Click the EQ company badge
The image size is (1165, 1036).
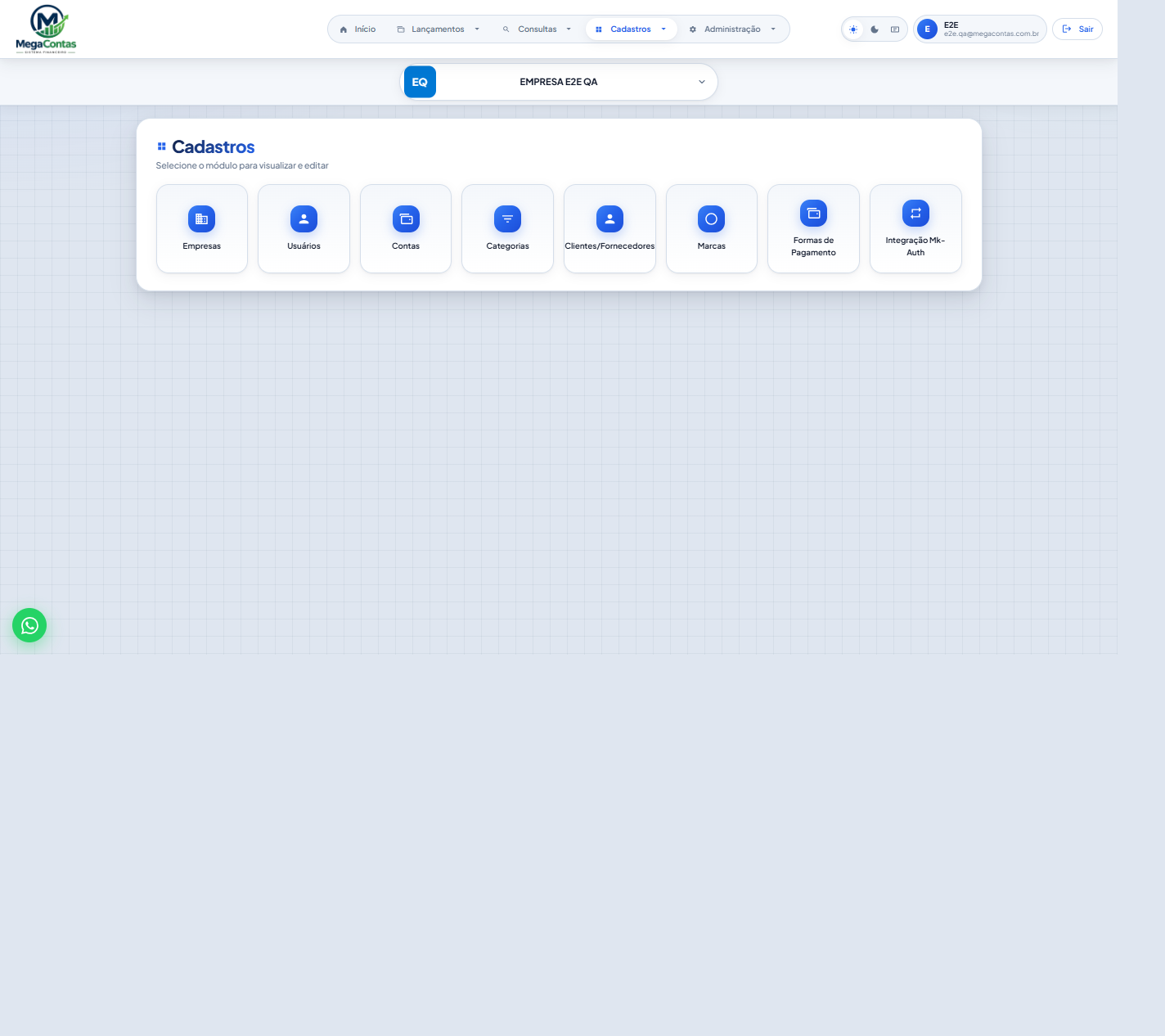point(420,82)
